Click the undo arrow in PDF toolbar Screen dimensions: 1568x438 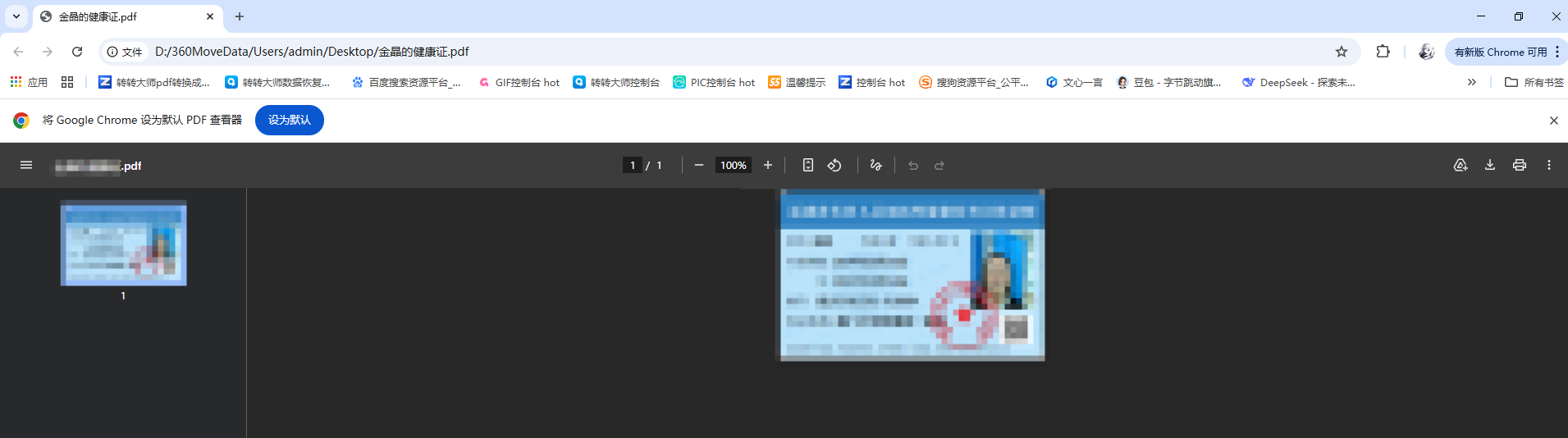(913, 165)
